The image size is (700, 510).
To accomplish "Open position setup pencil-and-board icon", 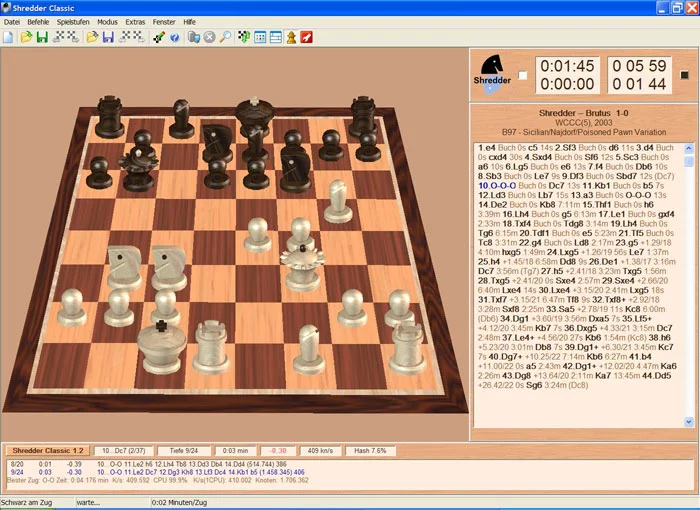I will pos(158,37).
